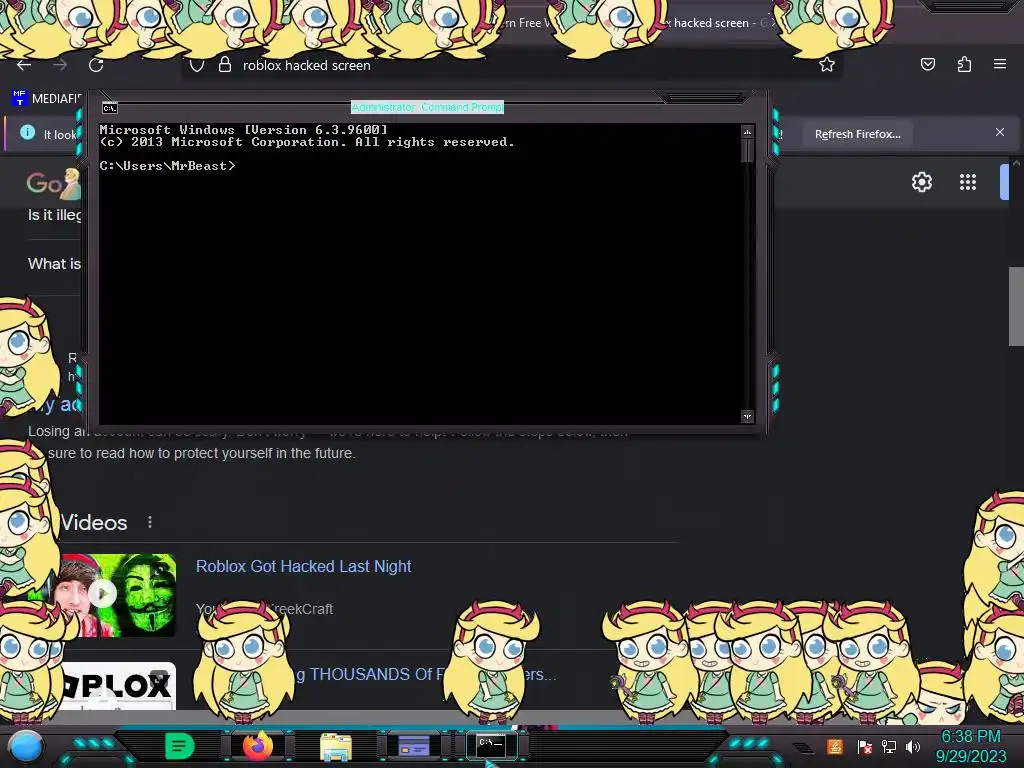1024x768 pixels.
Task: Open the MEDIAFIRE bookmark
Action: (x=47, y=99)
